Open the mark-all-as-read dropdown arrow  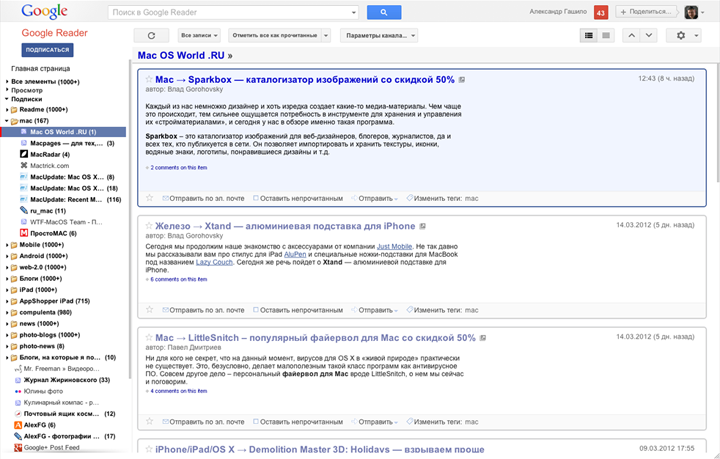[x=326, y=35]
